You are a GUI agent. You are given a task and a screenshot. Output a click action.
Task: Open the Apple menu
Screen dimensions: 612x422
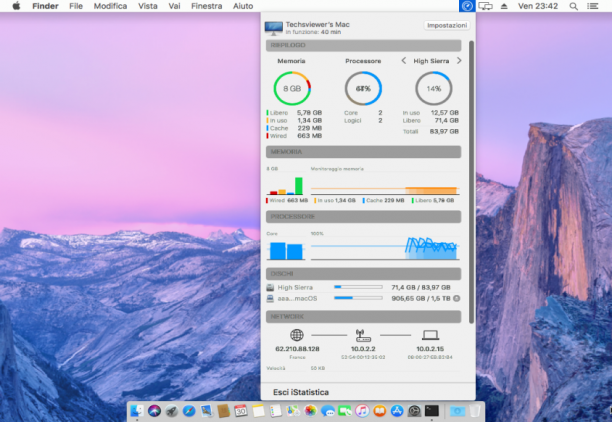16,6
